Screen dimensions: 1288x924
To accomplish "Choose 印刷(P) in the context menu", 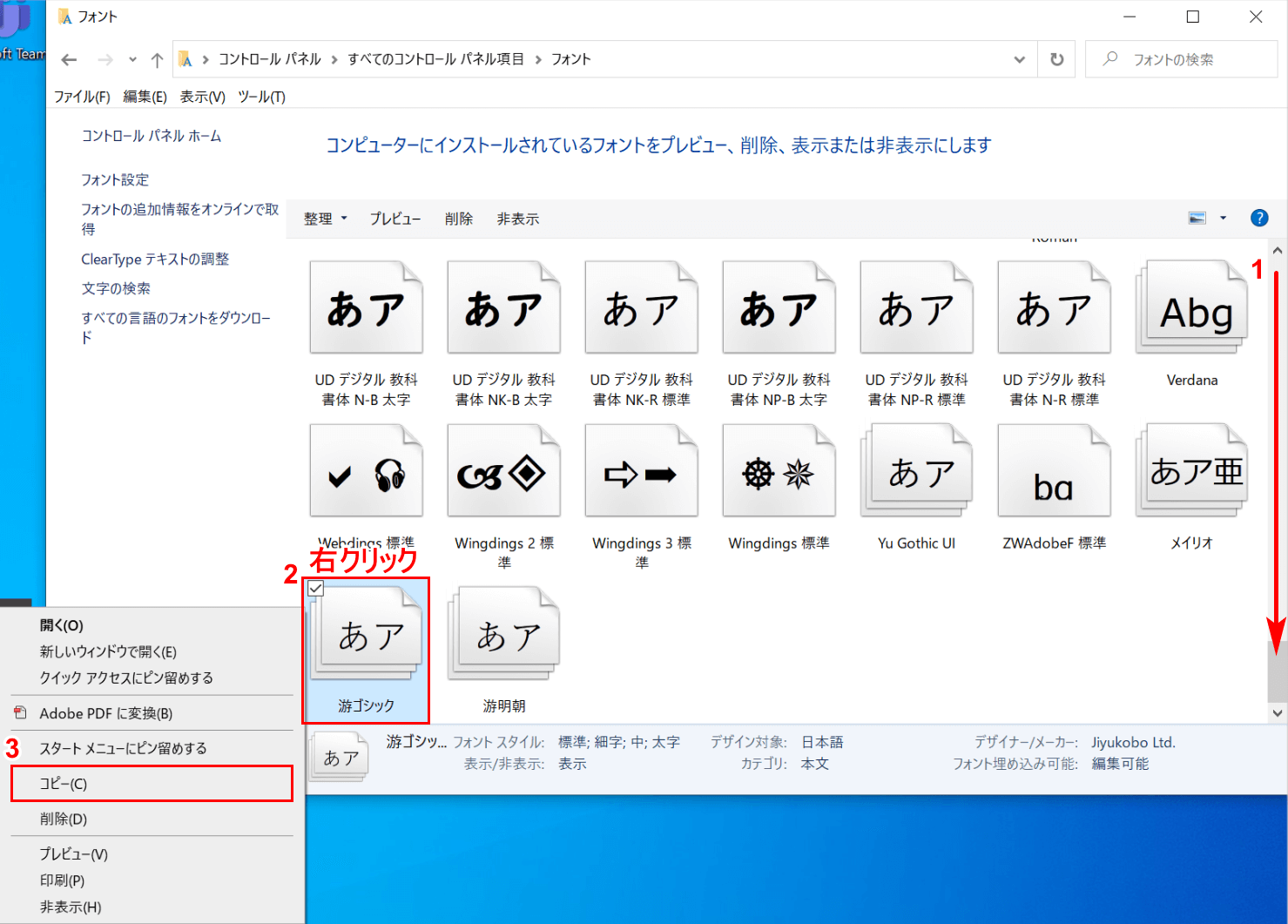I will [152, 880].
